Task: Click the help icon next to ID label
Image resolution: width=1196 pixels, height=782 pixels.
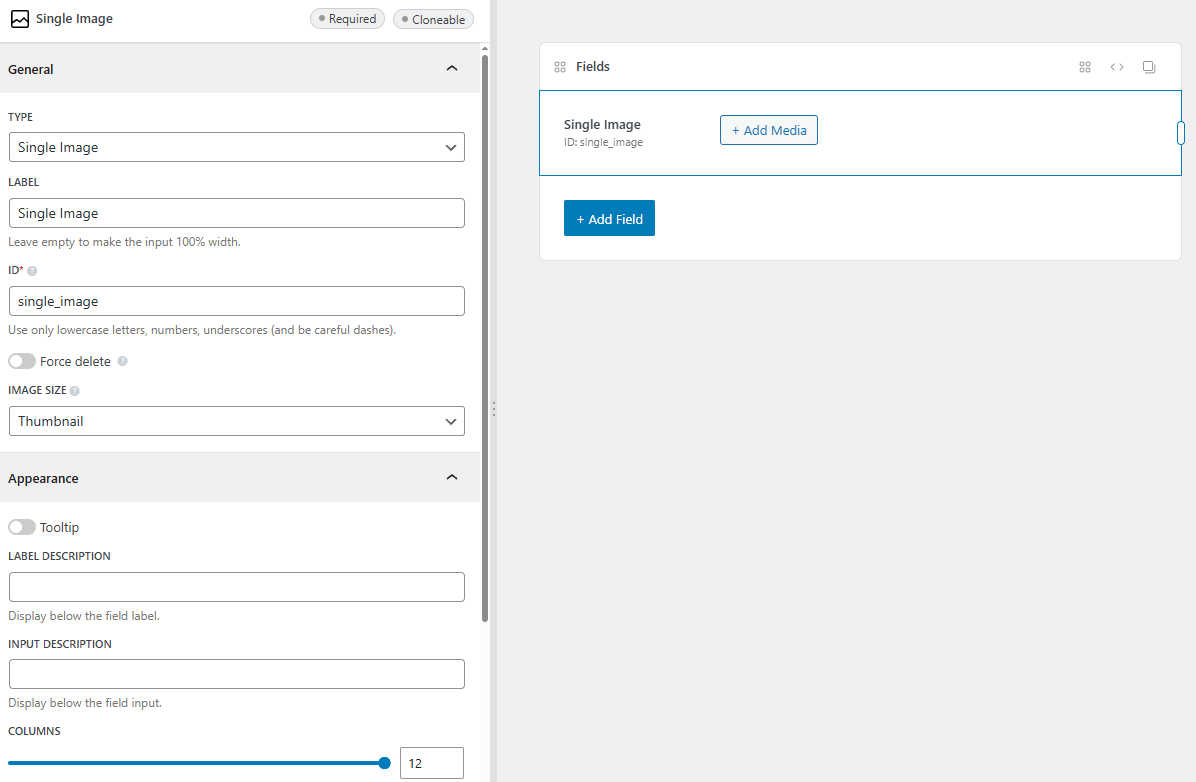Action: (32, 271)
